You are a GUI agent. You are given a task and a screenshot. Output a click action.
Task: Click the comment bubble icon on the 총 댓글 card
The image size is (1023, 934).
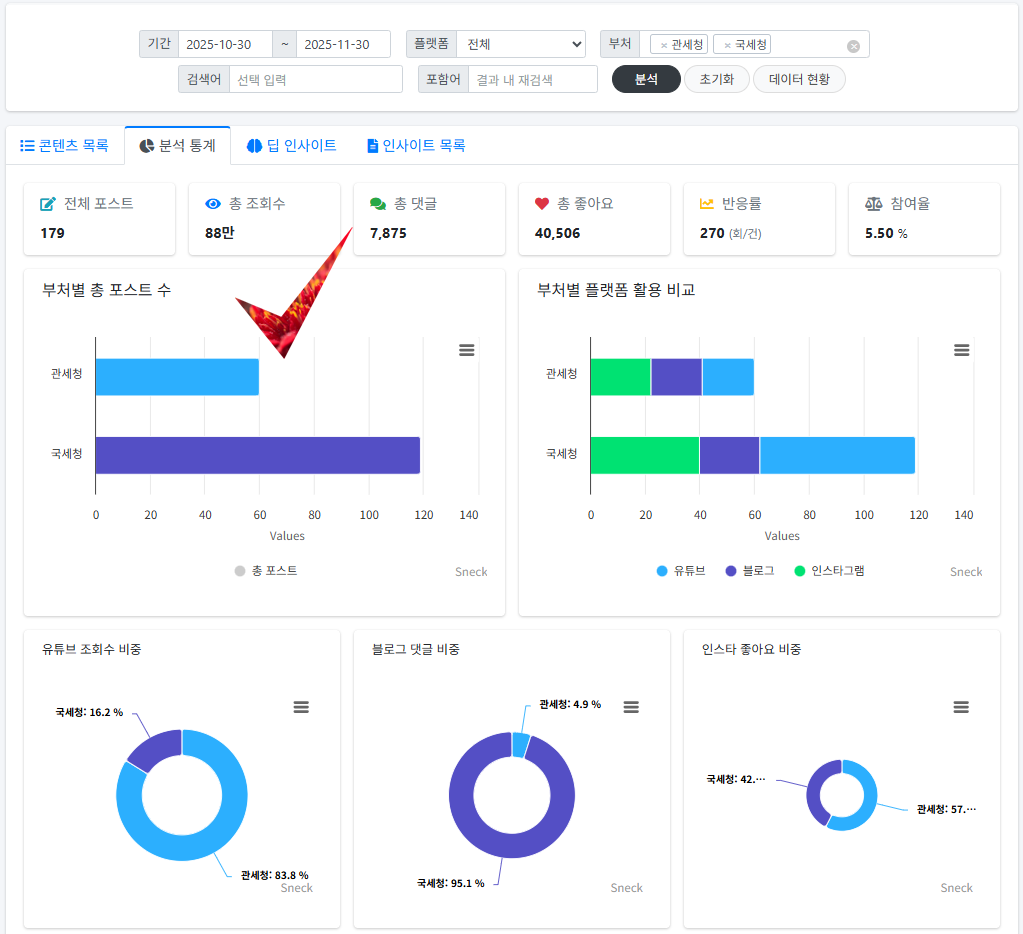click(376, 203)
